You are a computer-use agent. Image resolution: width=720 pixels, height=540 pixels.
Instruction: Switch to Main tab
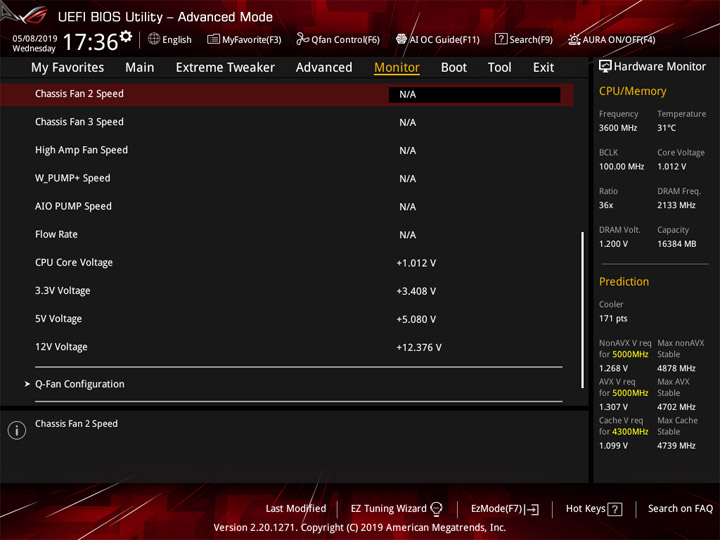point(140,68)
